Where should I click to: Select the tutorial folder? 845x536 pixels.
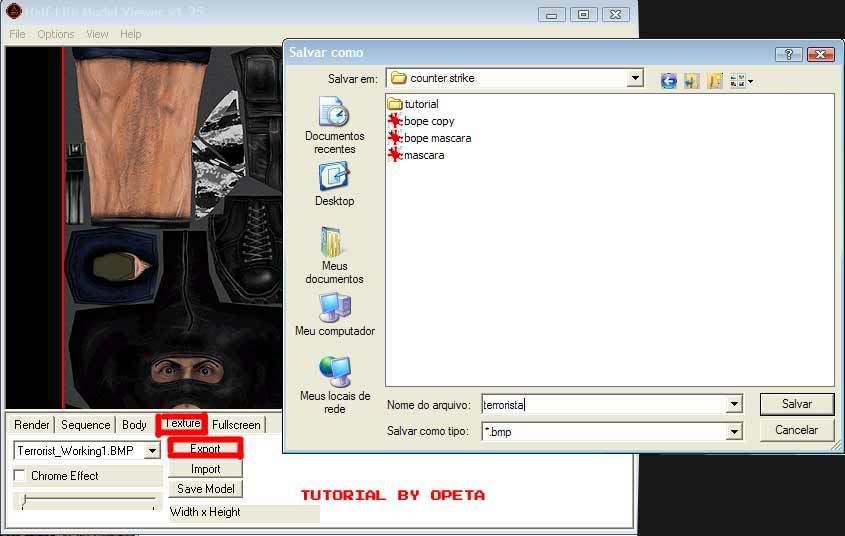tap(413, 103)
